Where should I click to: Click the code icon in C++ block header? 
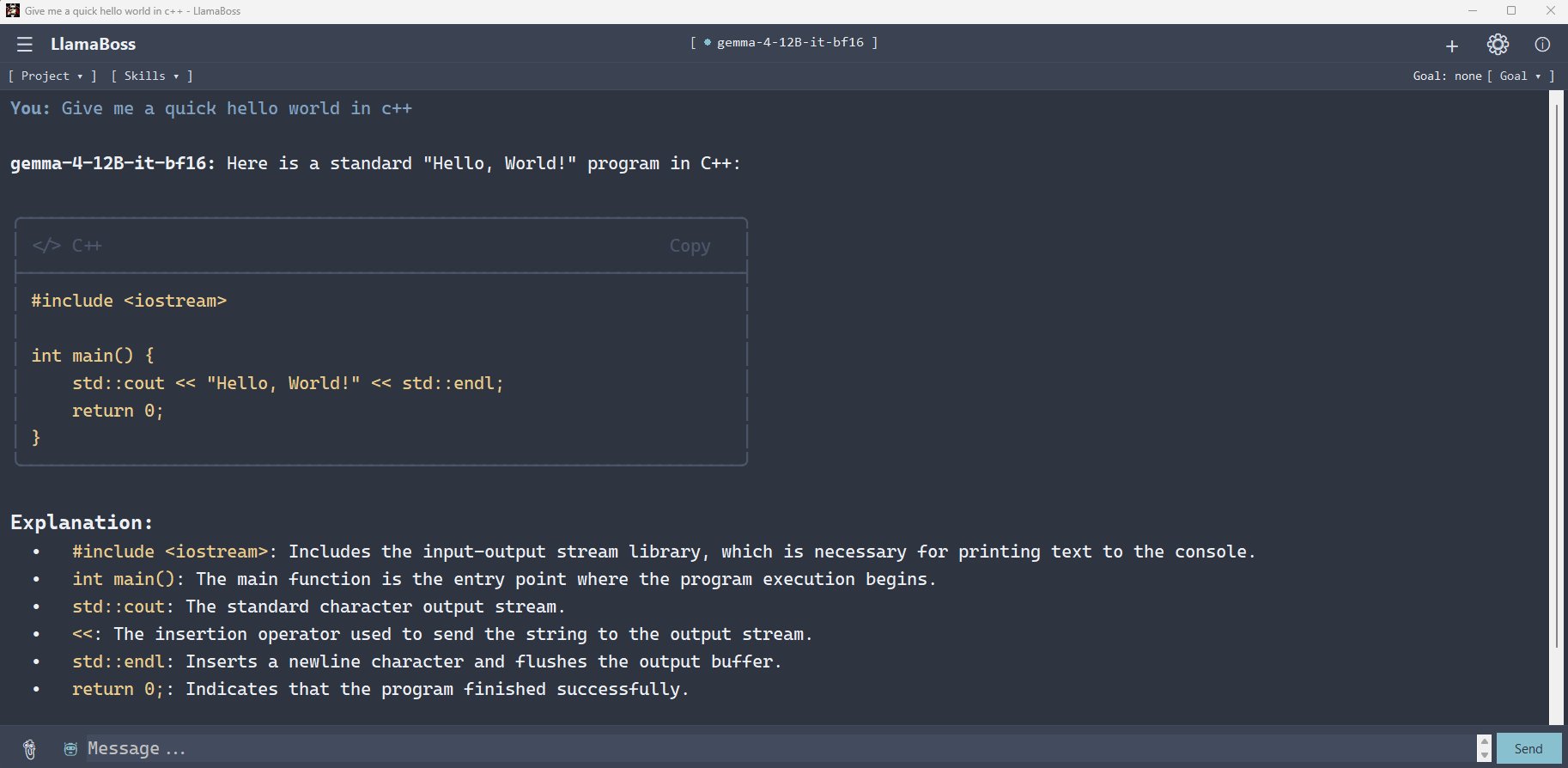pyautogui.click(x=46, y=246)
